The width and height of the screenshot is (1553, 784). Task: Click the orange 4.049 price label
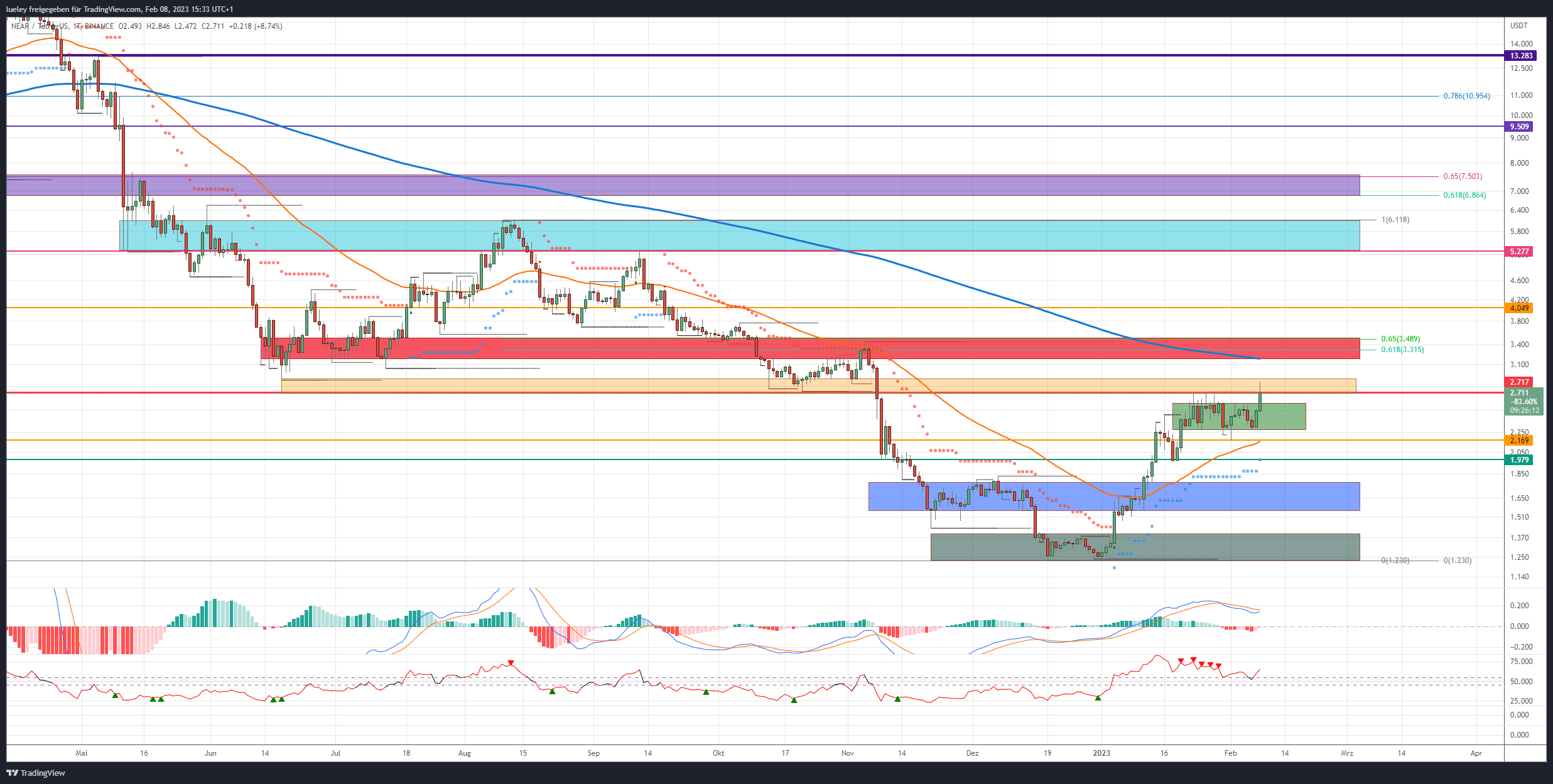tap(1519, 308)
